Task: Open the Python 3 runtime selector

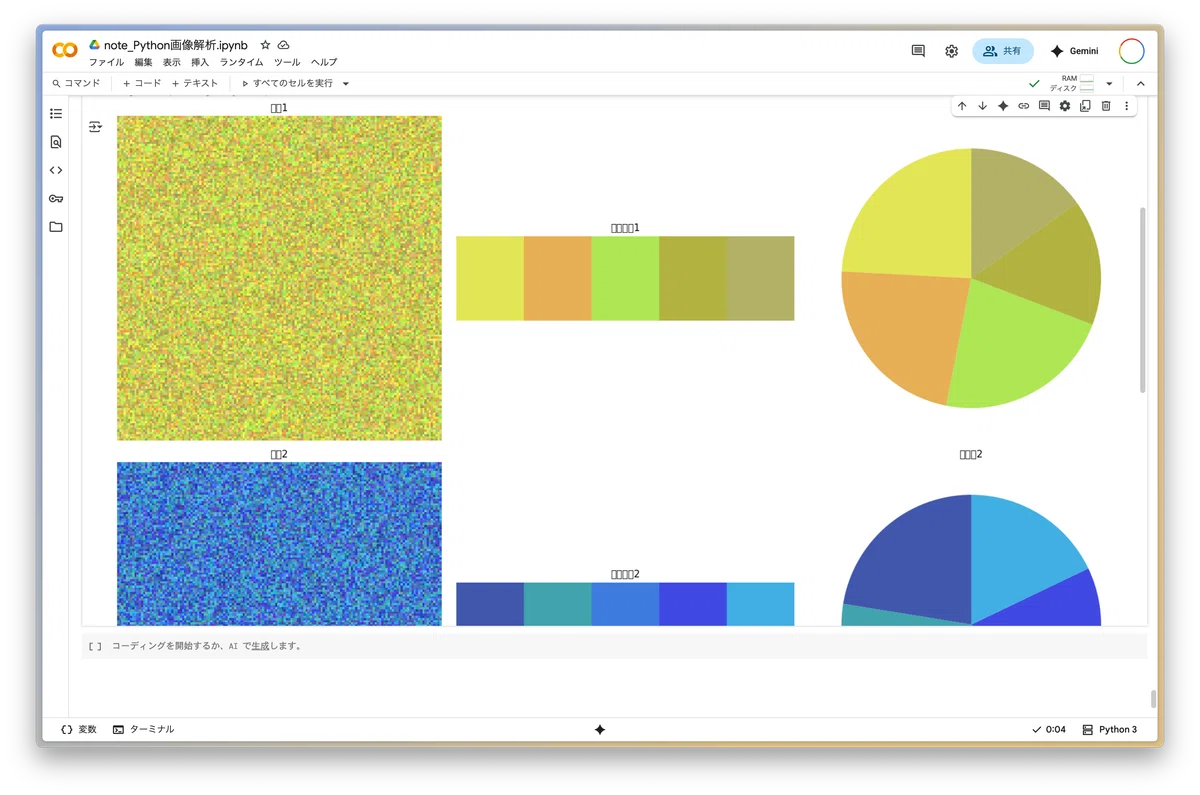Action: [x=1109, y=730]
